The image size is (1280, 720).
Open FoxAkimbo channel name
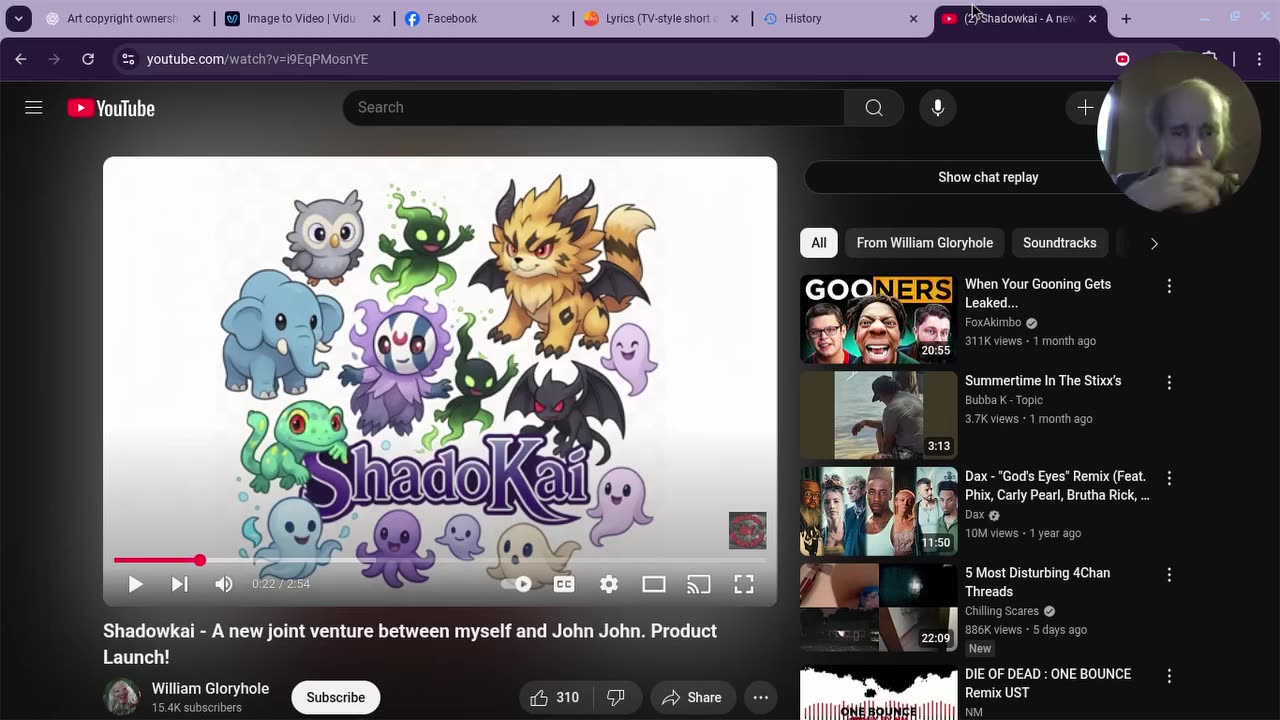click(993, 323)
